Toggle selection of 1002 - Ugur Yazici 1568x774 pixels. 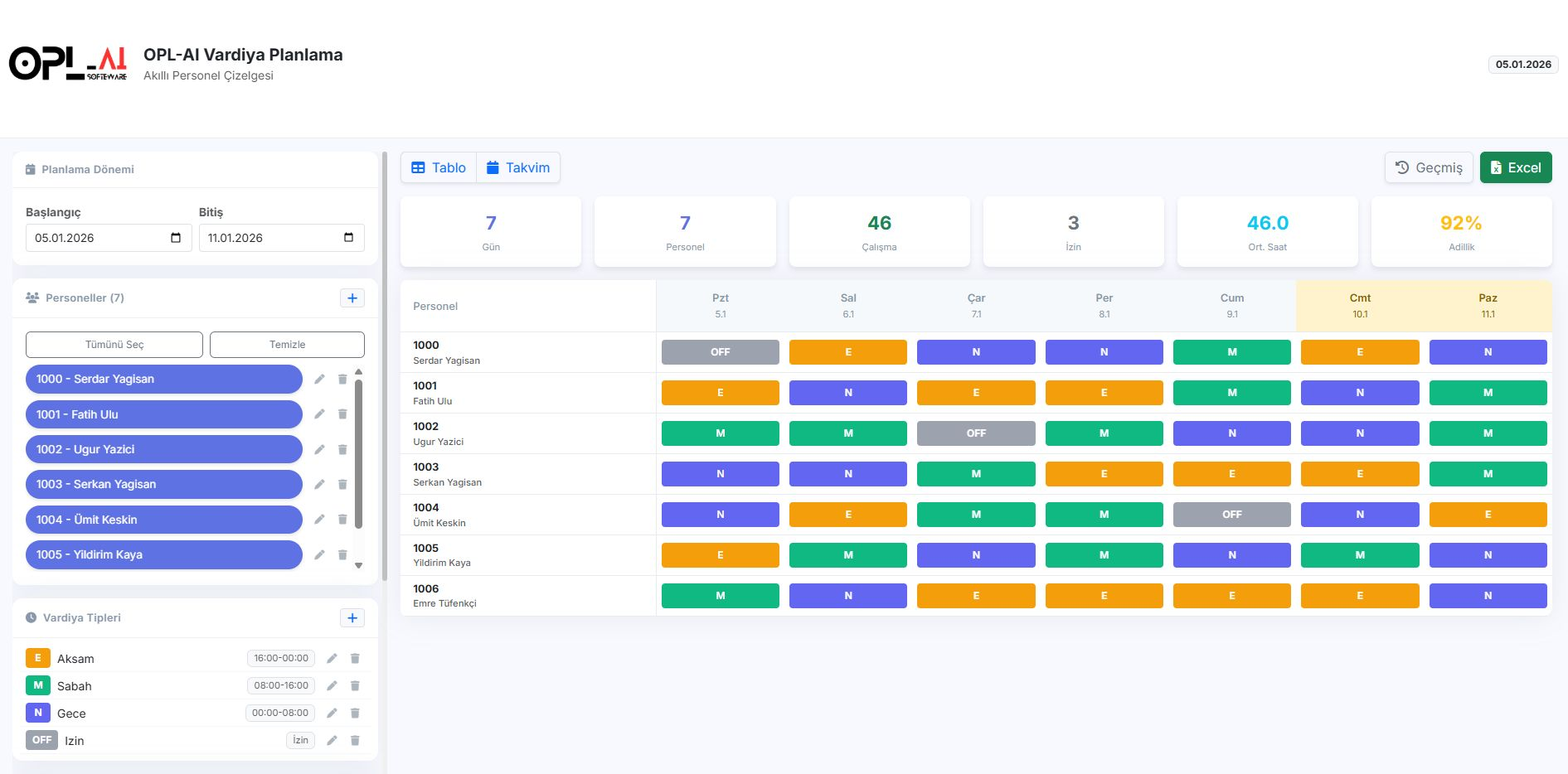click(163, 449)
